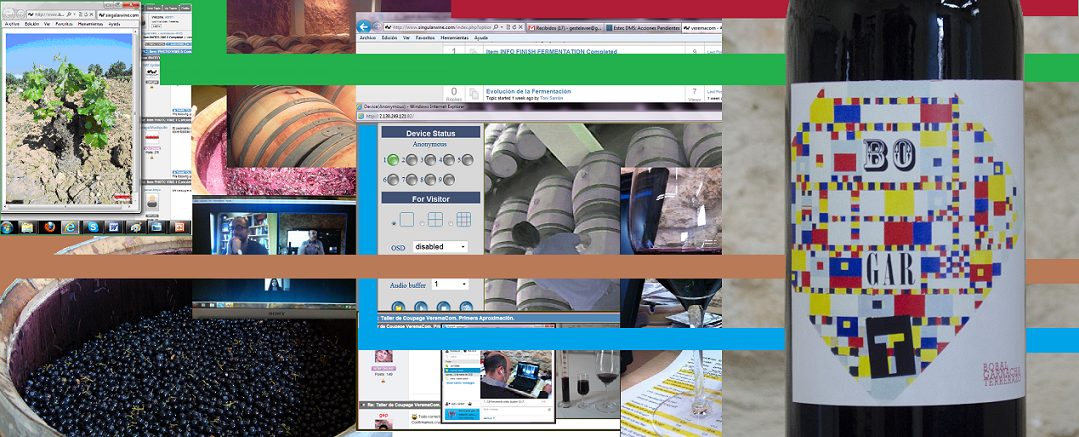Open the Windows Explorer folder icon
1079x437 pixels.
[27, 227]
